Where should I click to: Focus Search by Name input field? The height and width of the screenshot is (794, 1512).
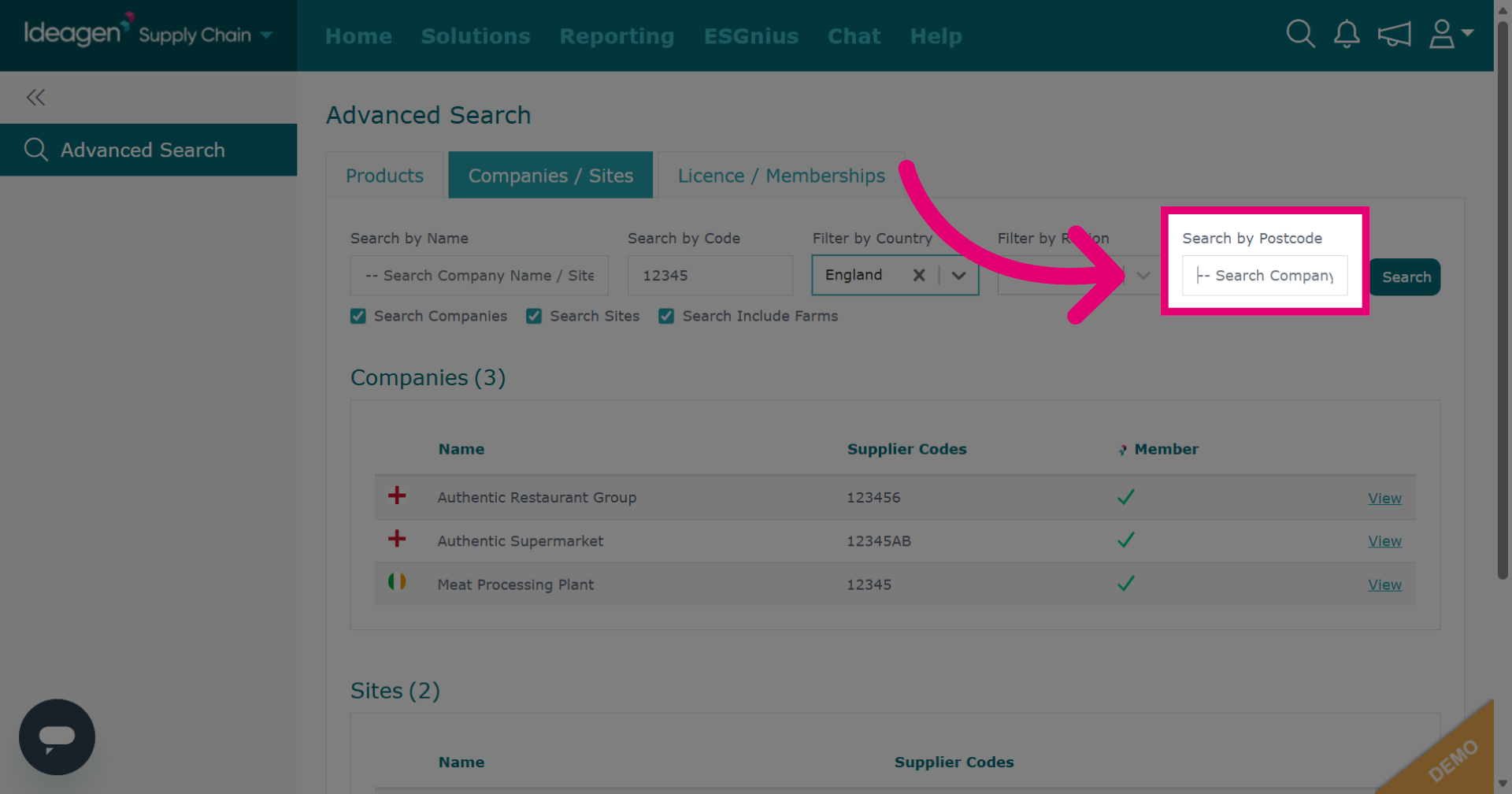click(480, 276)
